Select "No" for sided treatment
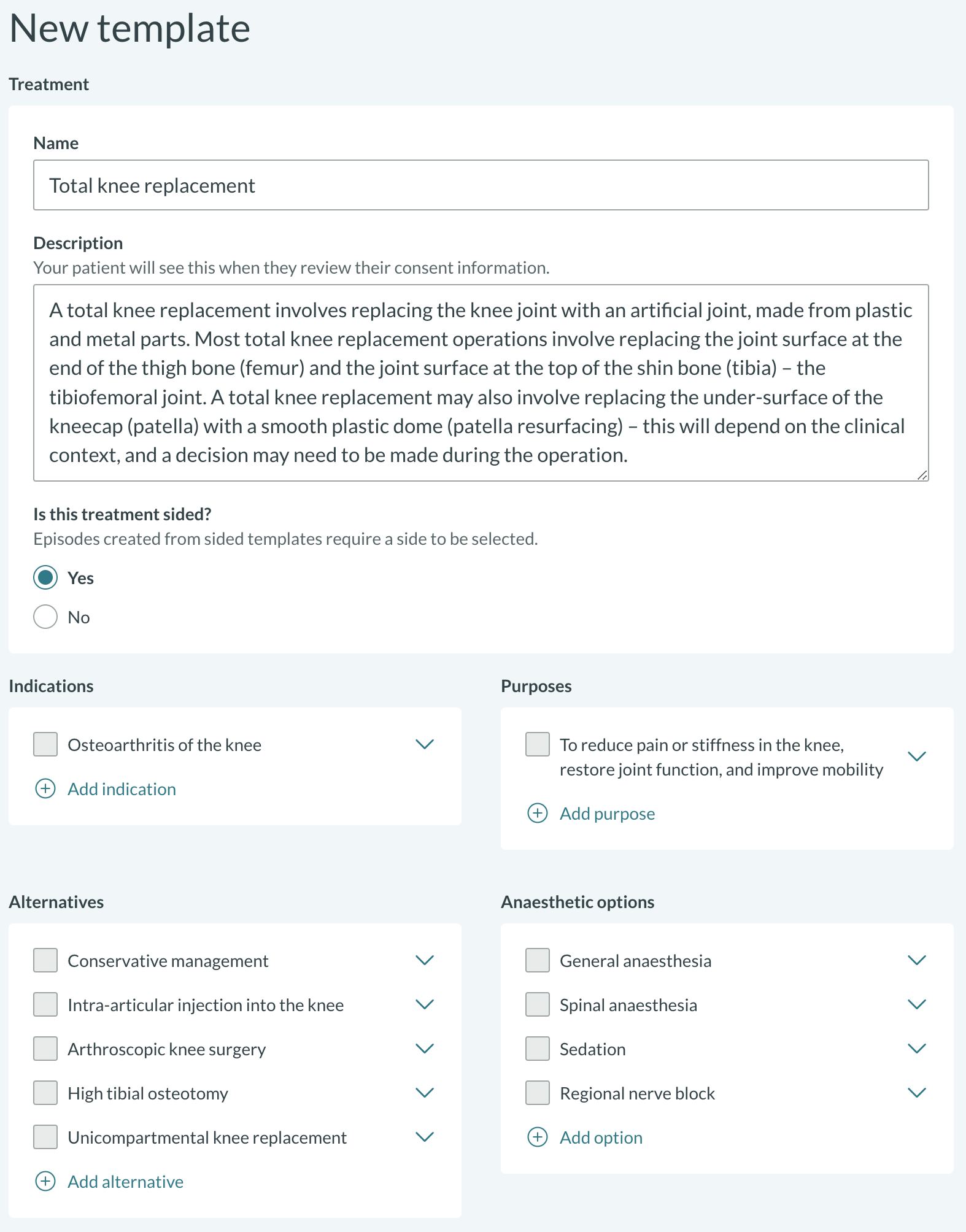966x1232 pixels. 45,617
